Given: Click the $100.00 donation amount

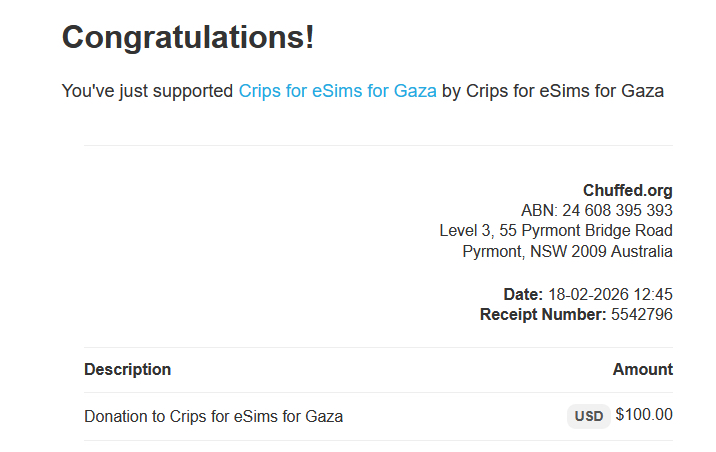Looking at the screenshot, I should click(644, 415).
